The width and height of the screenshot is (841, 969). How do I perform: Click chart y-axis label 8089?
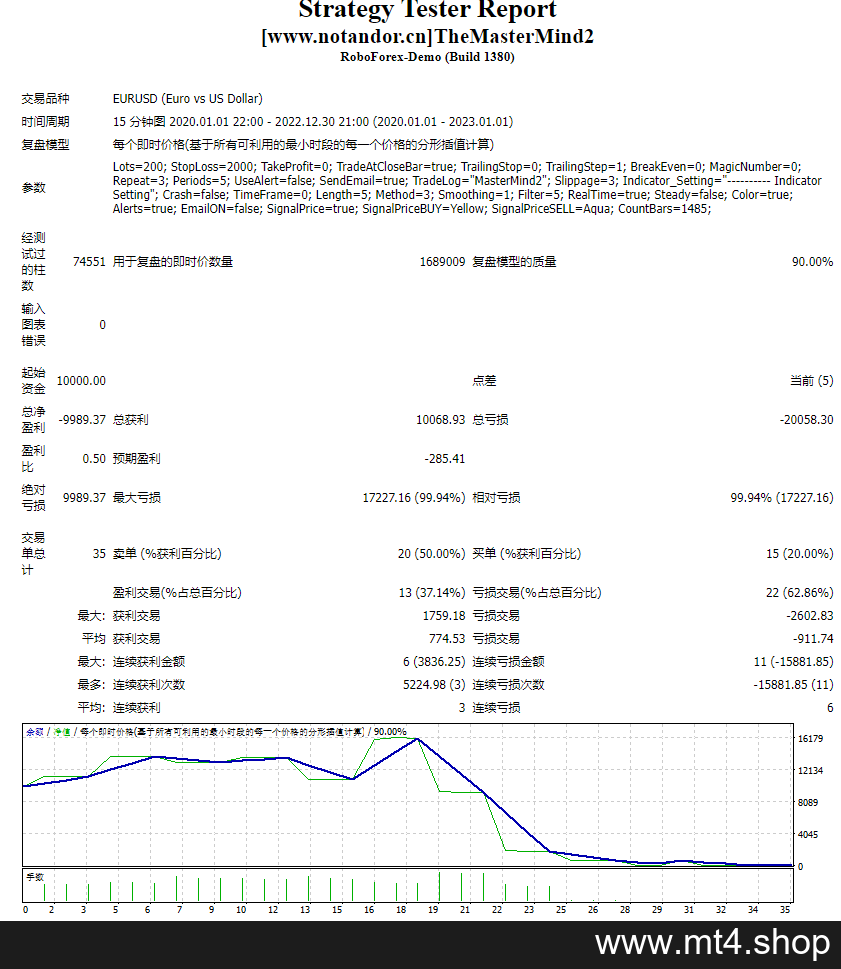pyautogui.click(x=808, y=803)
